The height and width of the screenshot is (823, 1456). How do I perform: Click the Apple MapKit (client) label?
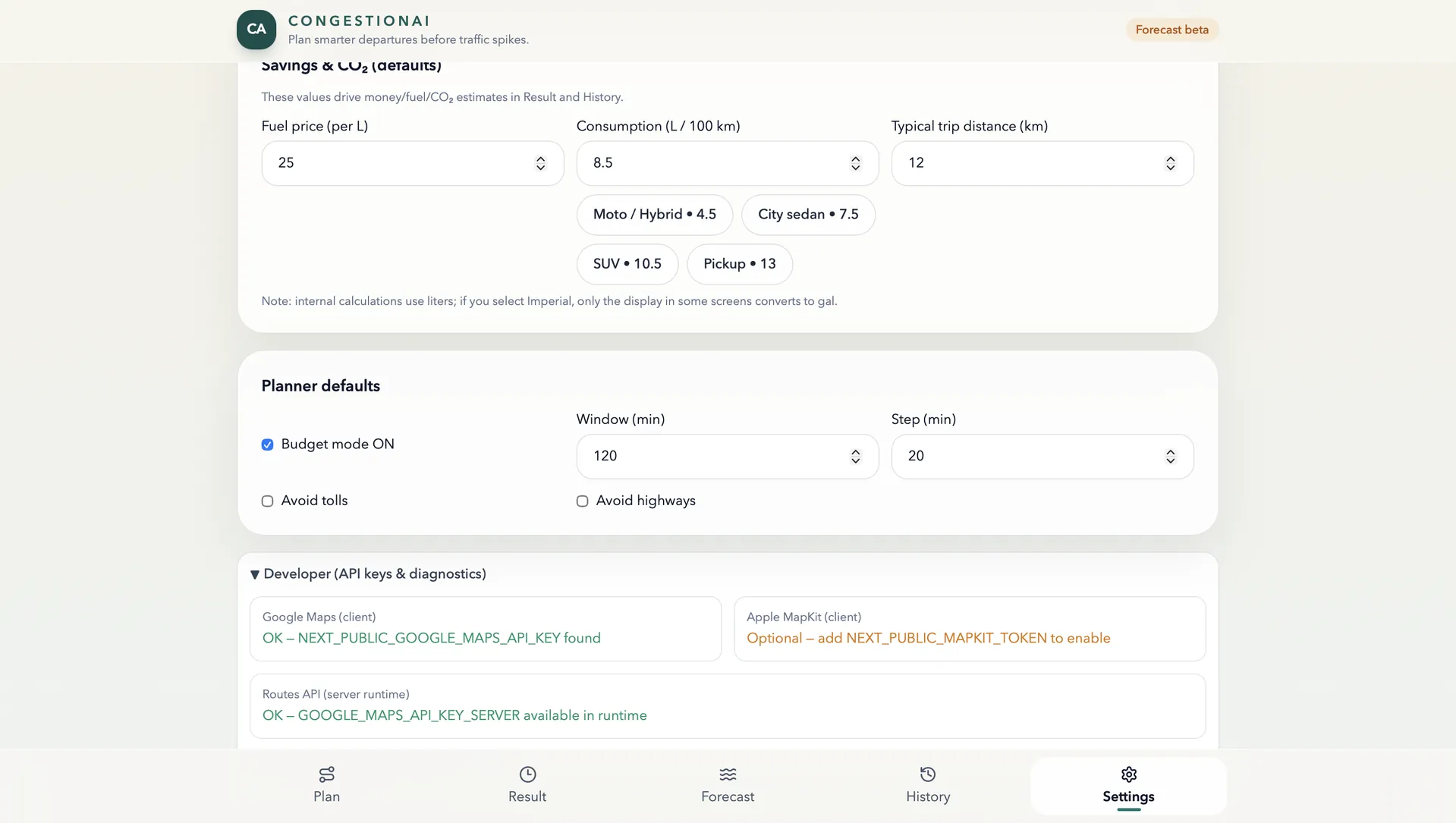pos(803,617)
